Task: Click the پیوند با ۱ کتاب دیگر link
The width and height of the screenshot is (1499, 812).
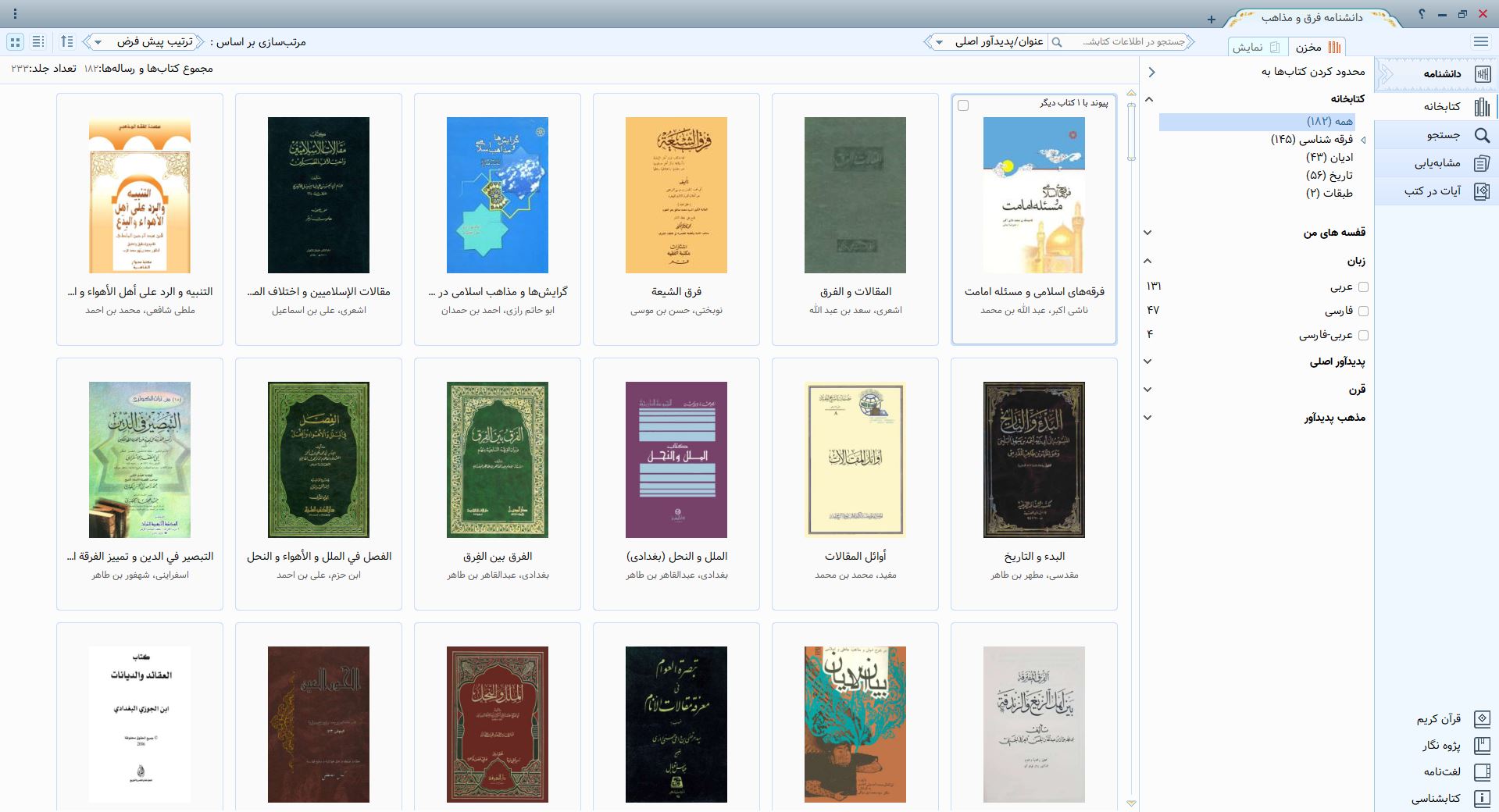Action: pos(1073,103)
